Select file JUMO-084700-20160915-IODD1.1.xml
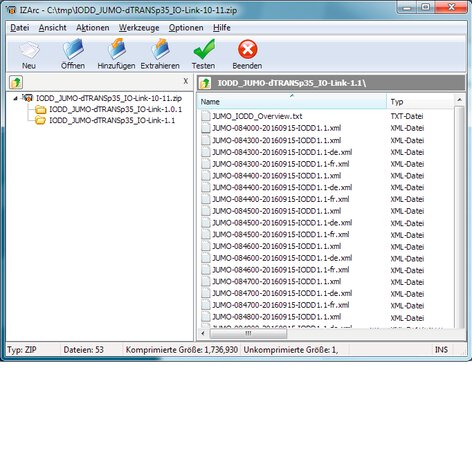This screenshot has height=455, width=472. (x=277, y=282)
